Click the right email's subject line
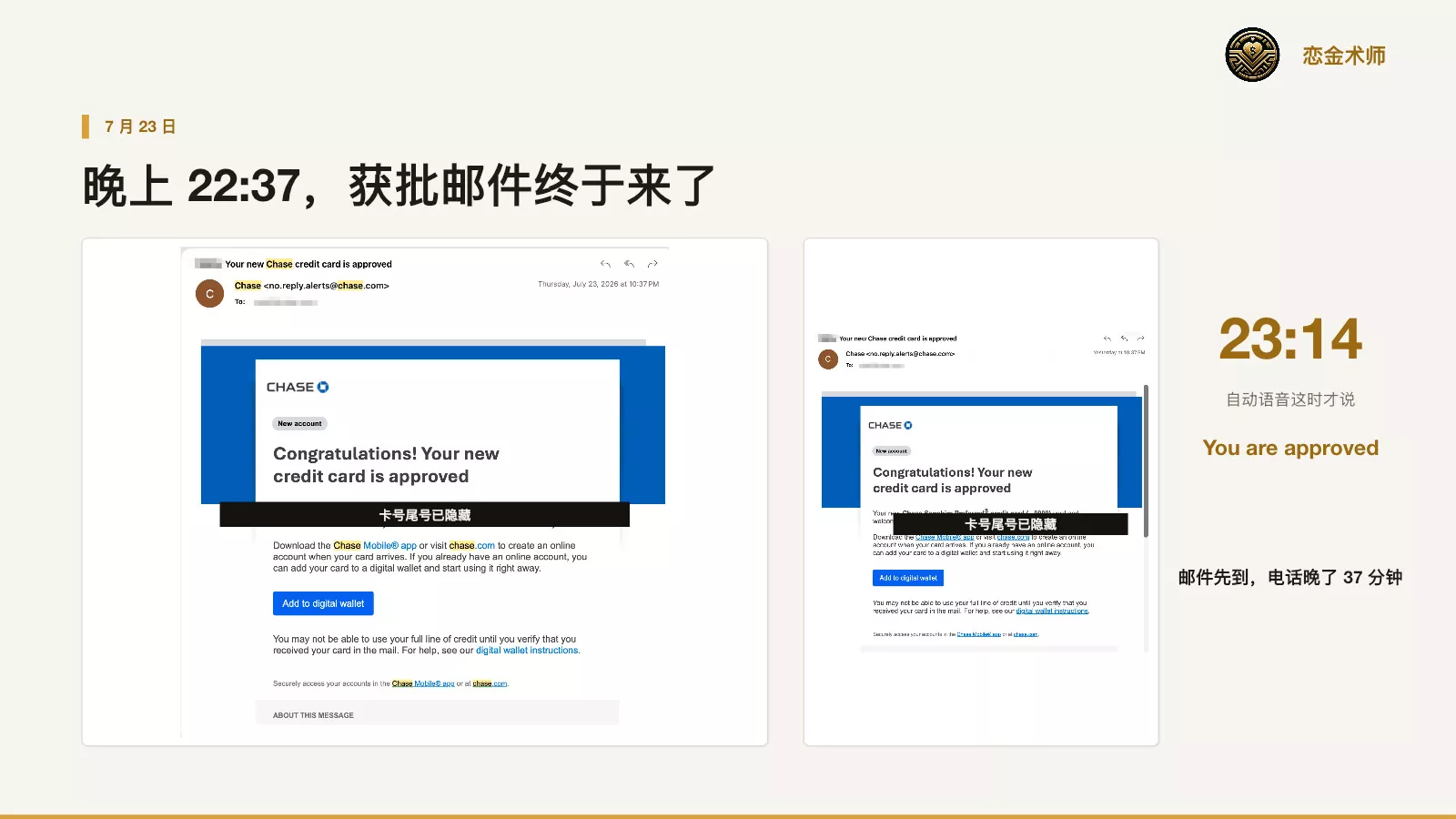Image resolution: width=1456 pixels, height=819 pixels. [x=897, y=339]
